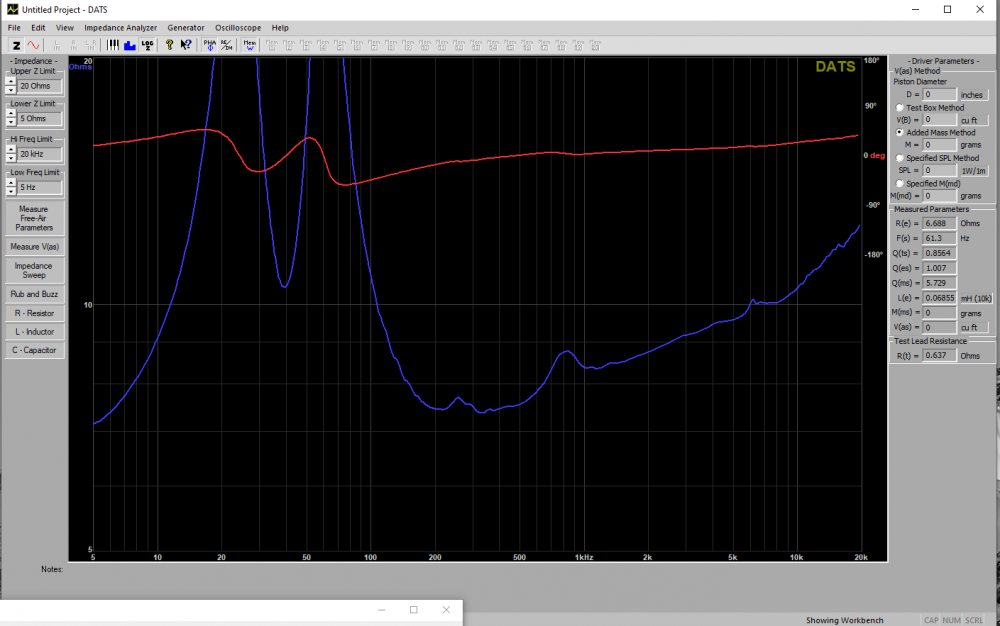Click the blue histogram toolbar icon

tap(130, 45)
